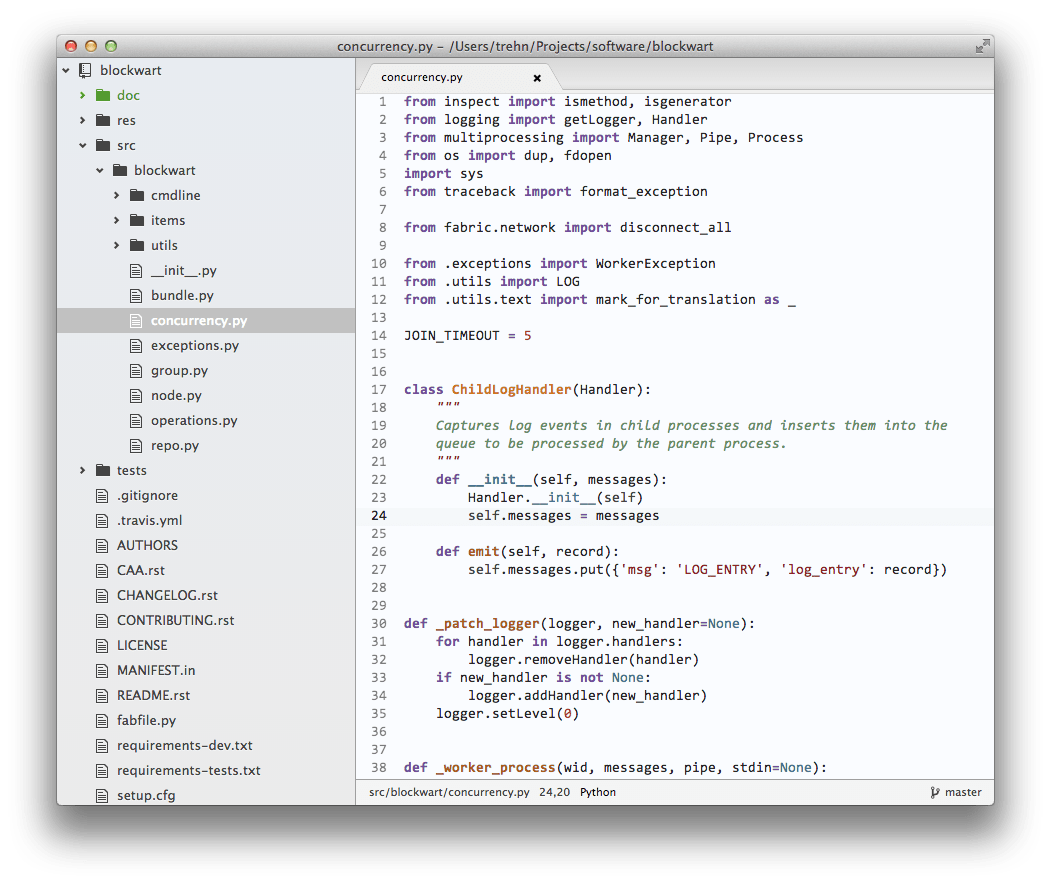Click the README.rst file icon
1051x884 pixels.
pos(102,696)
